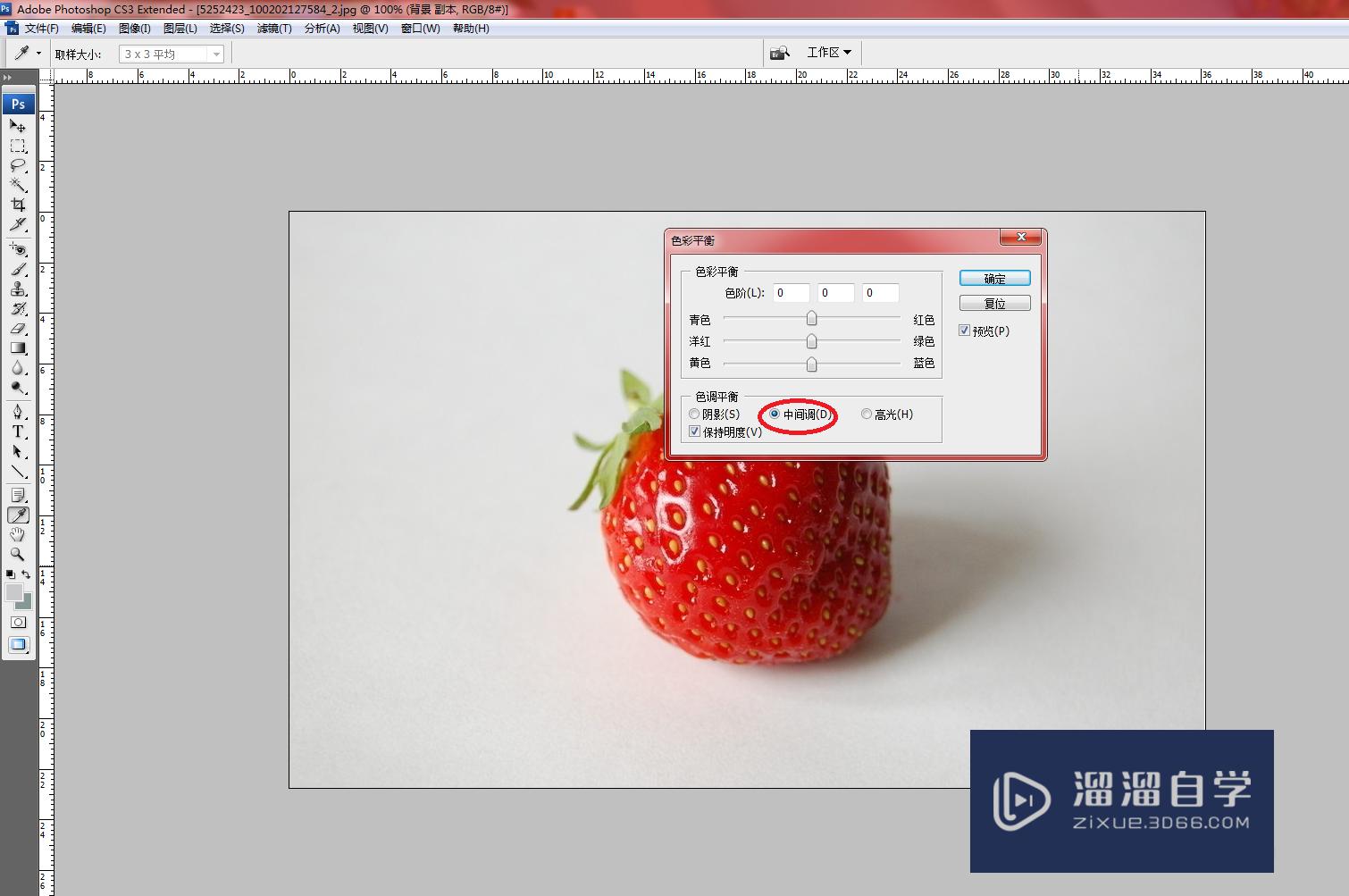Select the Notes tool
Screen dimensions: 1349x896
18,495
